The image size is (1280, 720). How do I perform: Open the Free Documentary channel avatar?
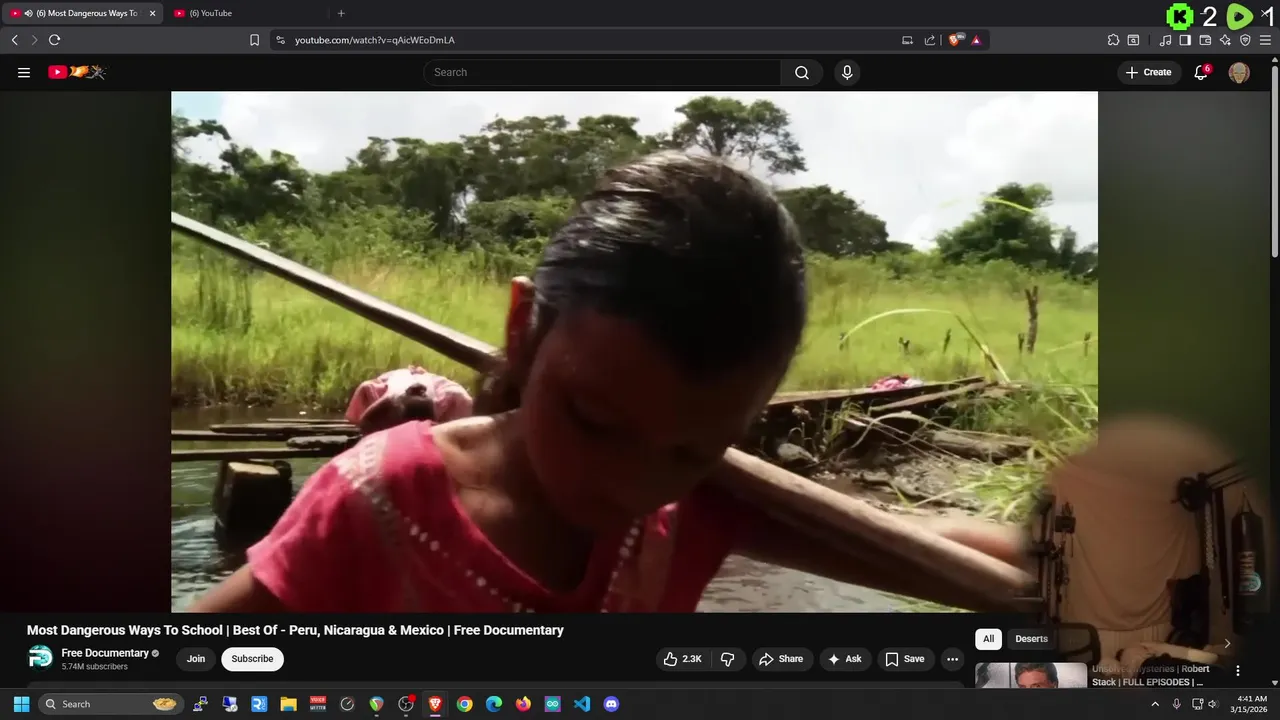40,658
